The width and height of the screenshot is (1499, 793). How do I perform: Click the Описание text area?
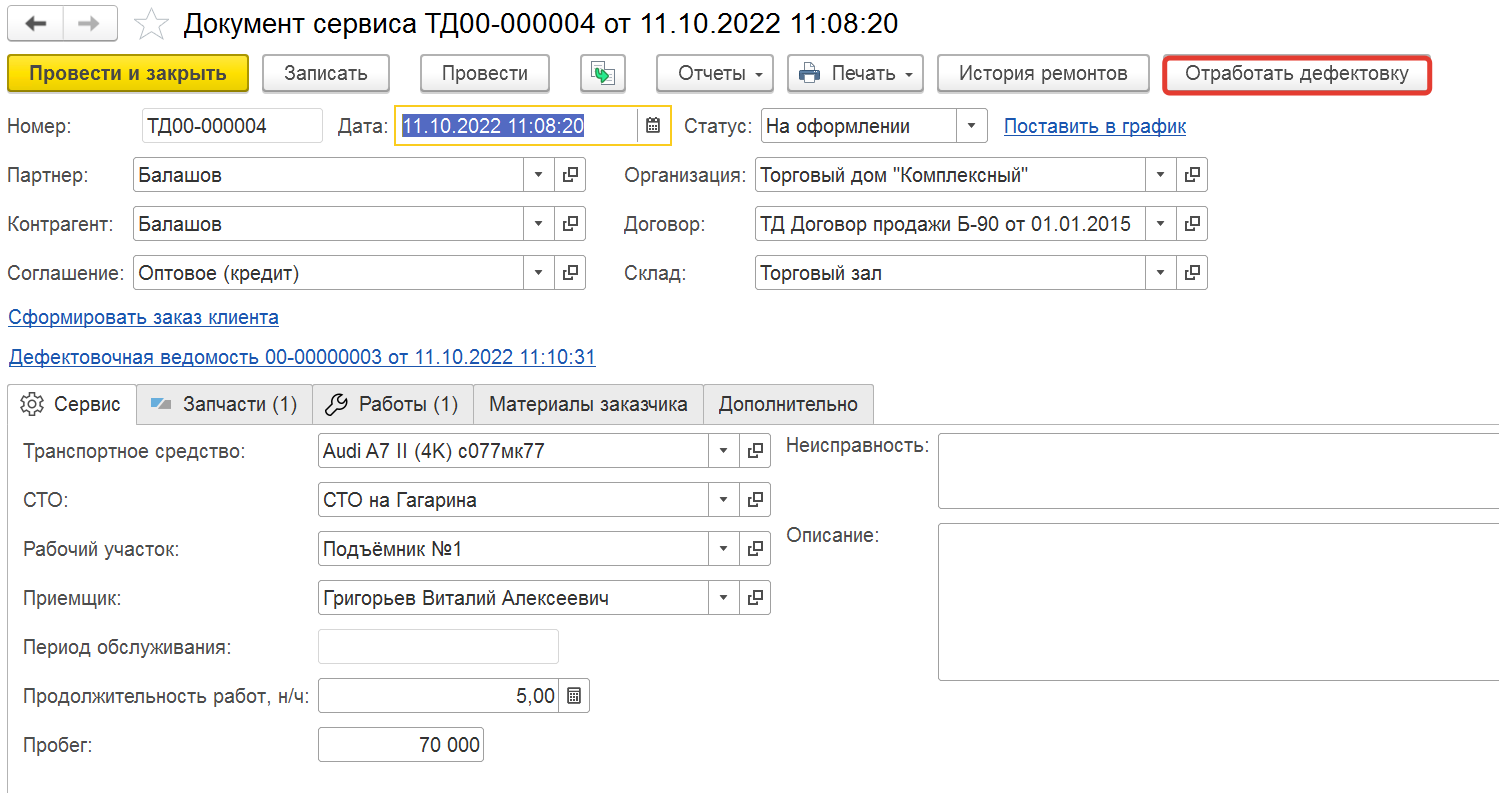coord(1218,601)
